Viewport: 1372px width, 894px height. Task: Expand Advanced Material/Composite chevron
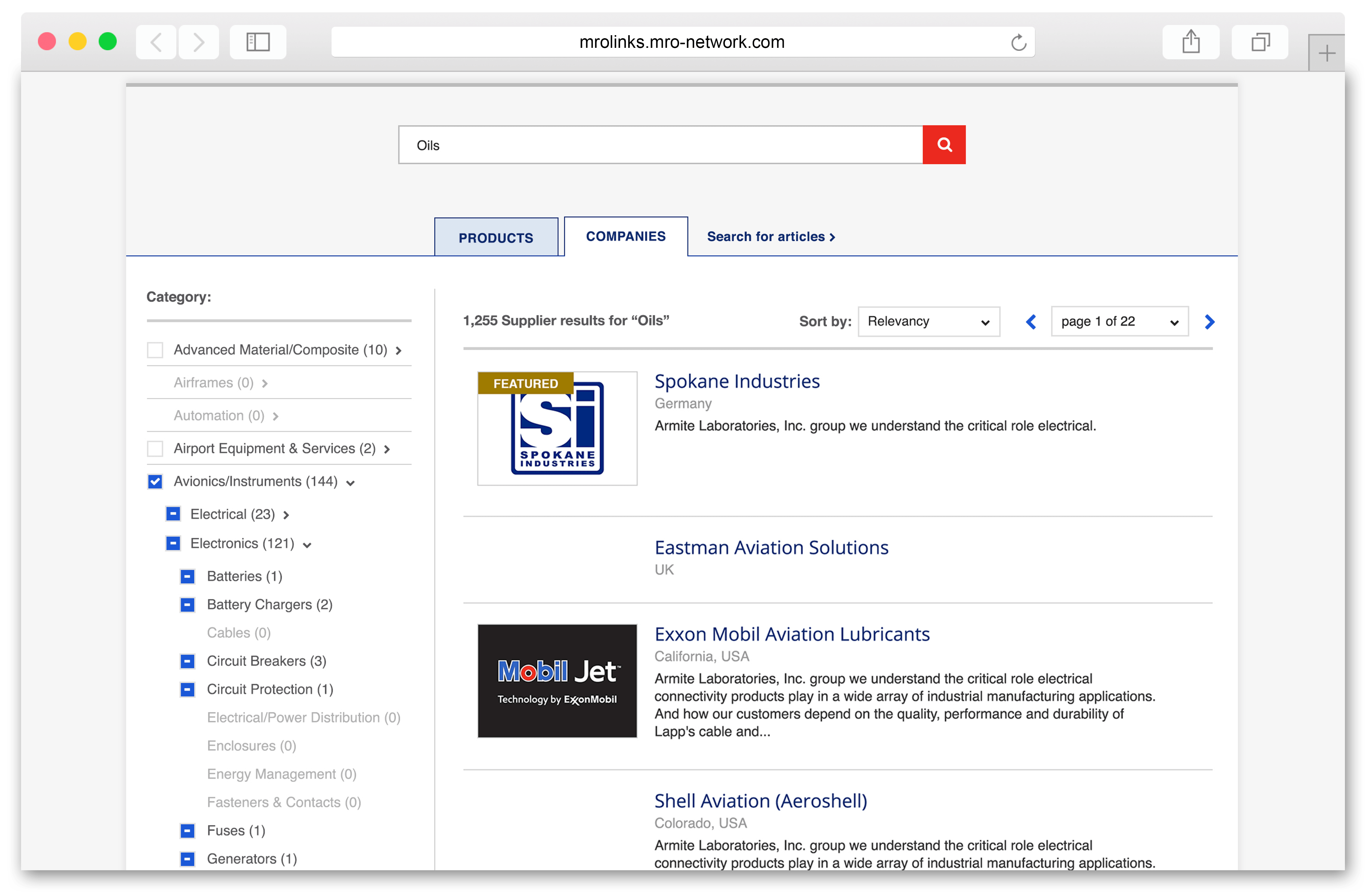click(398, 350)
